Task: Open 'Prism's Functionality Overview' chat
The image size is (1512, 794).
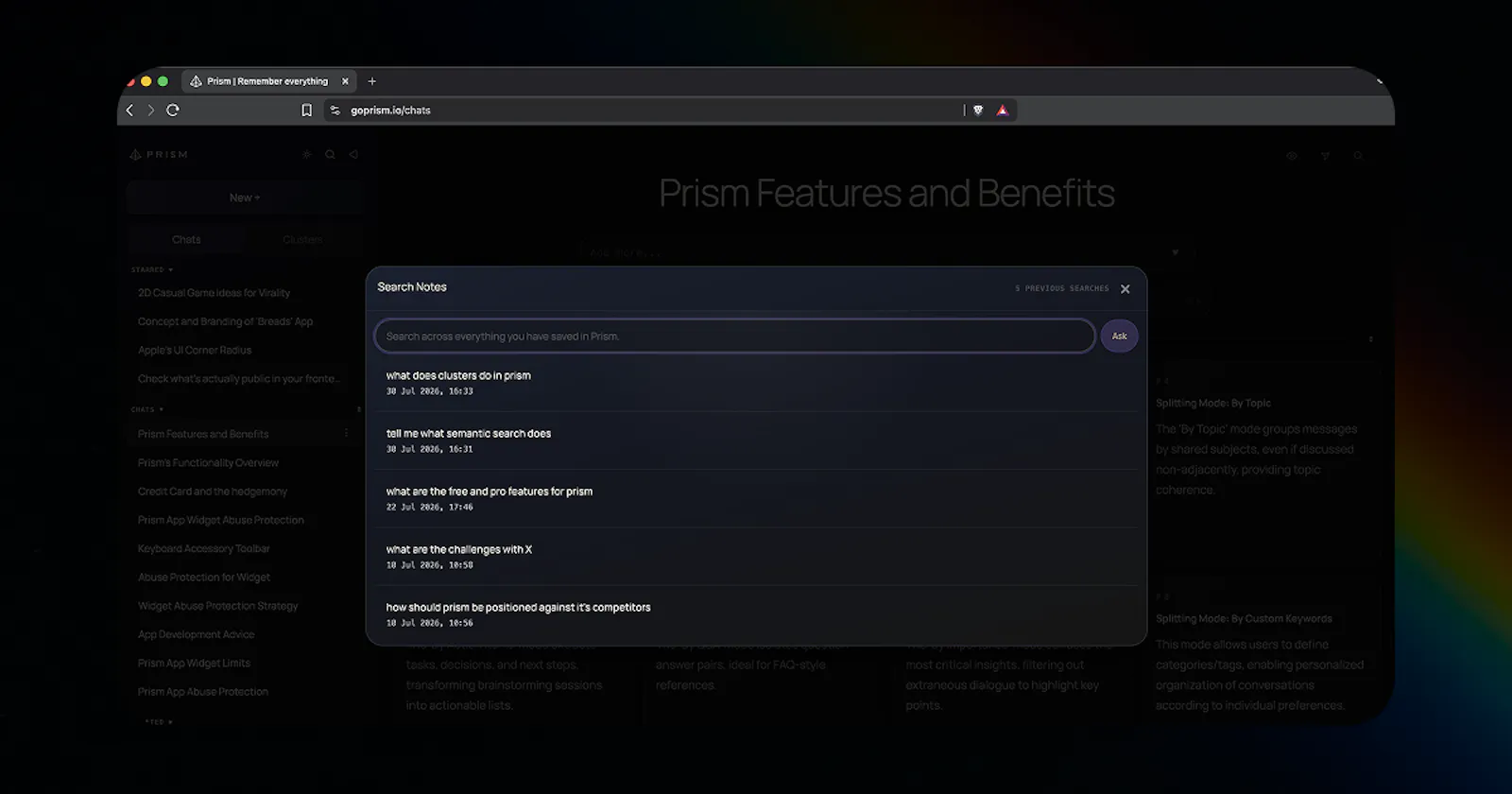Action: tap(208, 463)
